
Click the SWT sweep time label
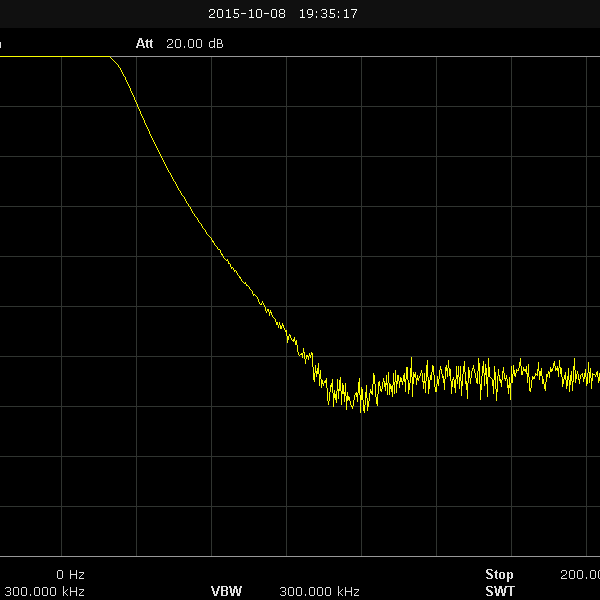coord(499,591)
